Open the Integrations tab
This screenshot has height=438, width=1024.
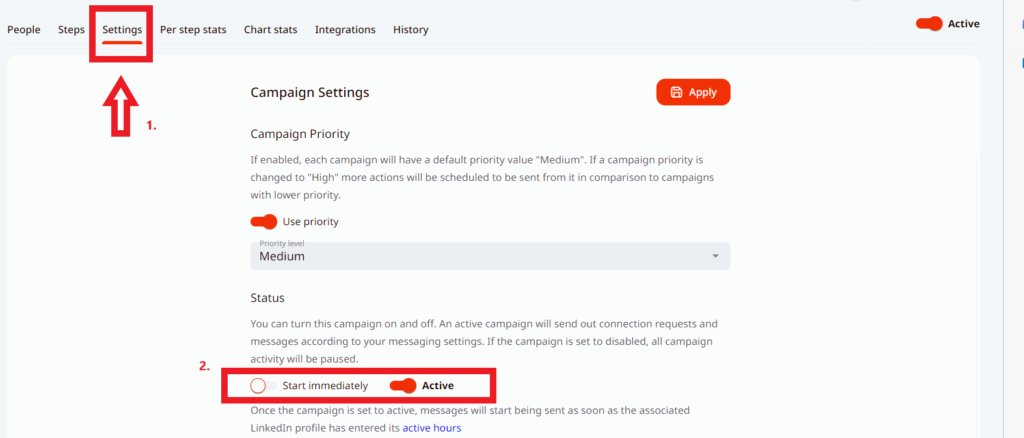[x=345, y=30]
